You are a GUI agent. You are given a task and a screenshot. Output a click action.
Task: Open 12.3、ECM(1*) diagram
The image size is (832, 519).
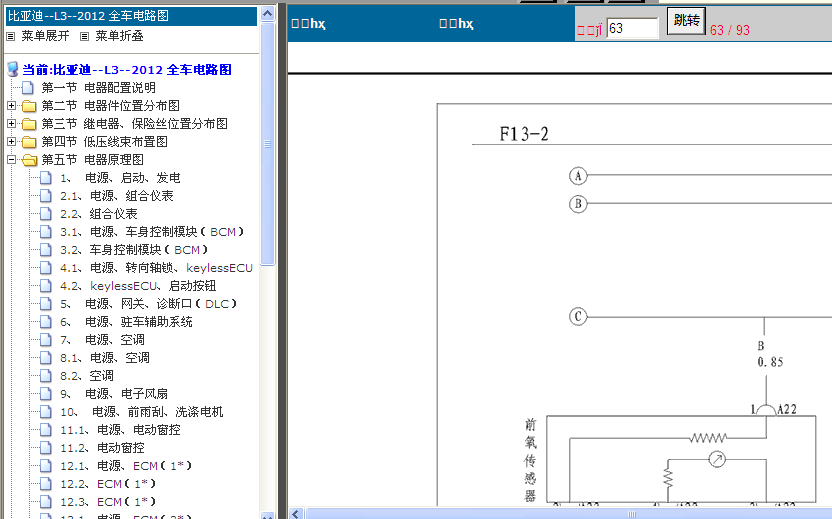click(108, 503)
